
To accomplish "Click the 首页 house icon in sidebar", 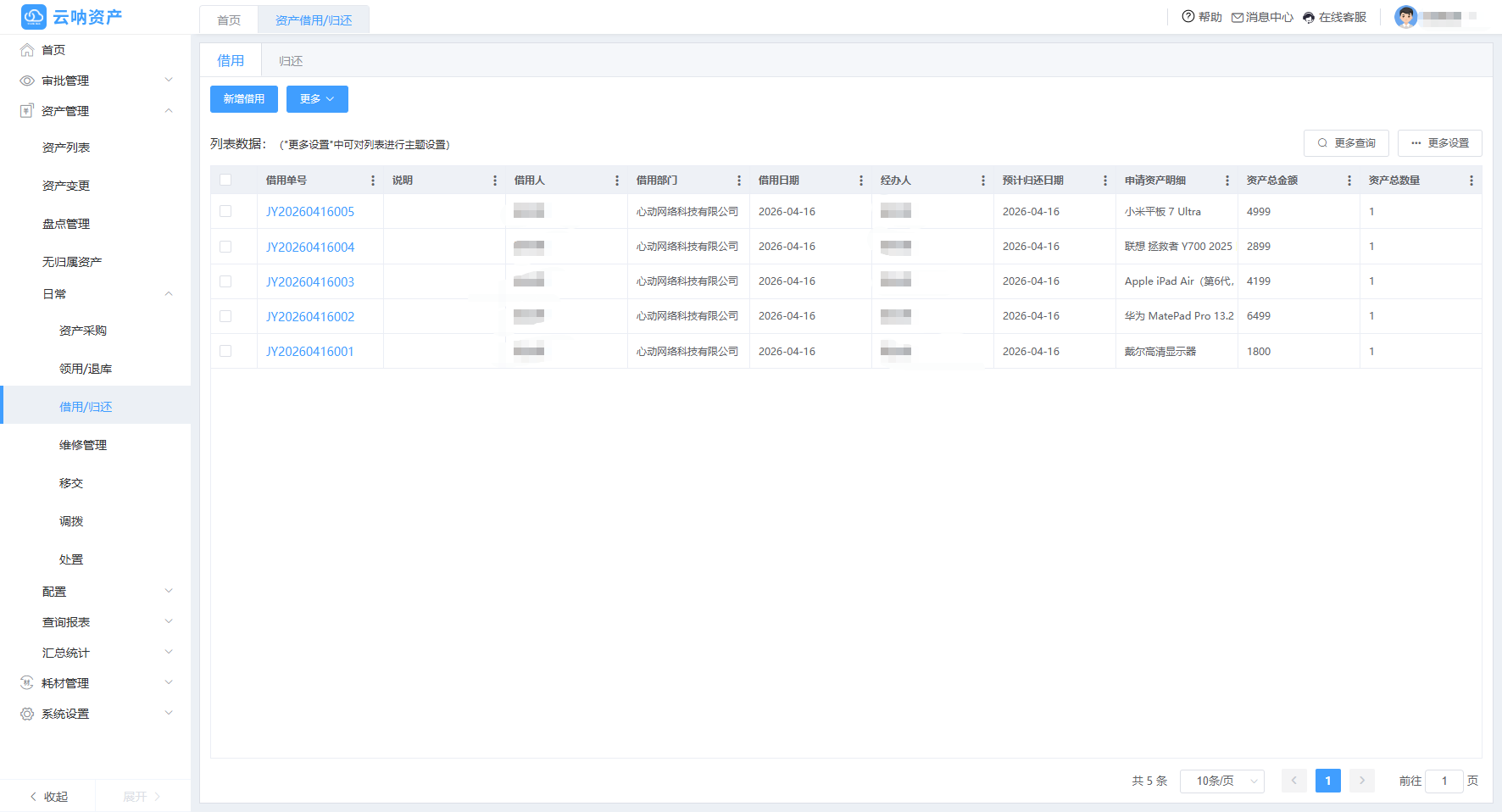I will tap(27, 50).
